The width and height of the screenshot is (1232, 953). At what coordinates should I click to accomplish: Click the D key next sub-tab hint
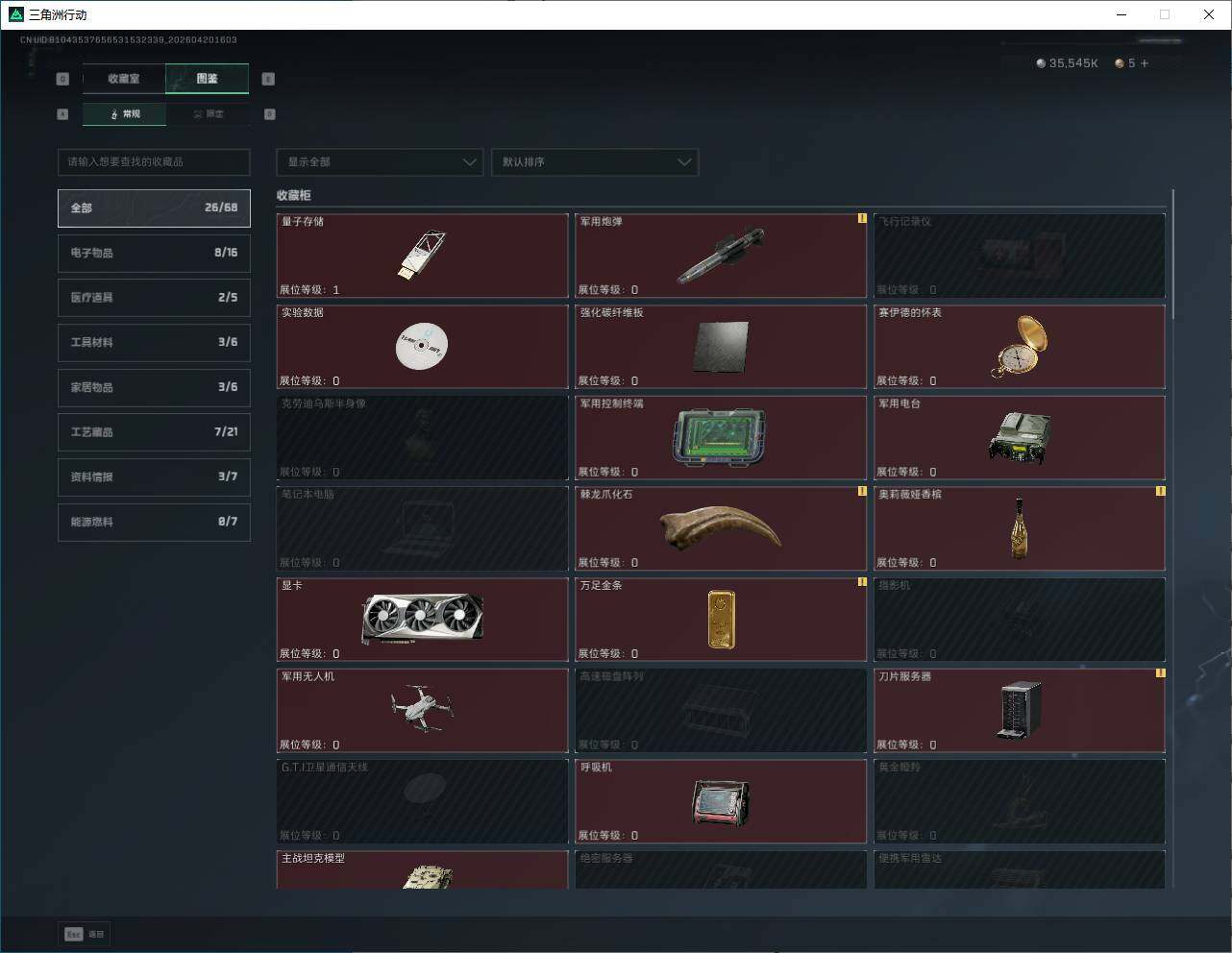(269, 114)
